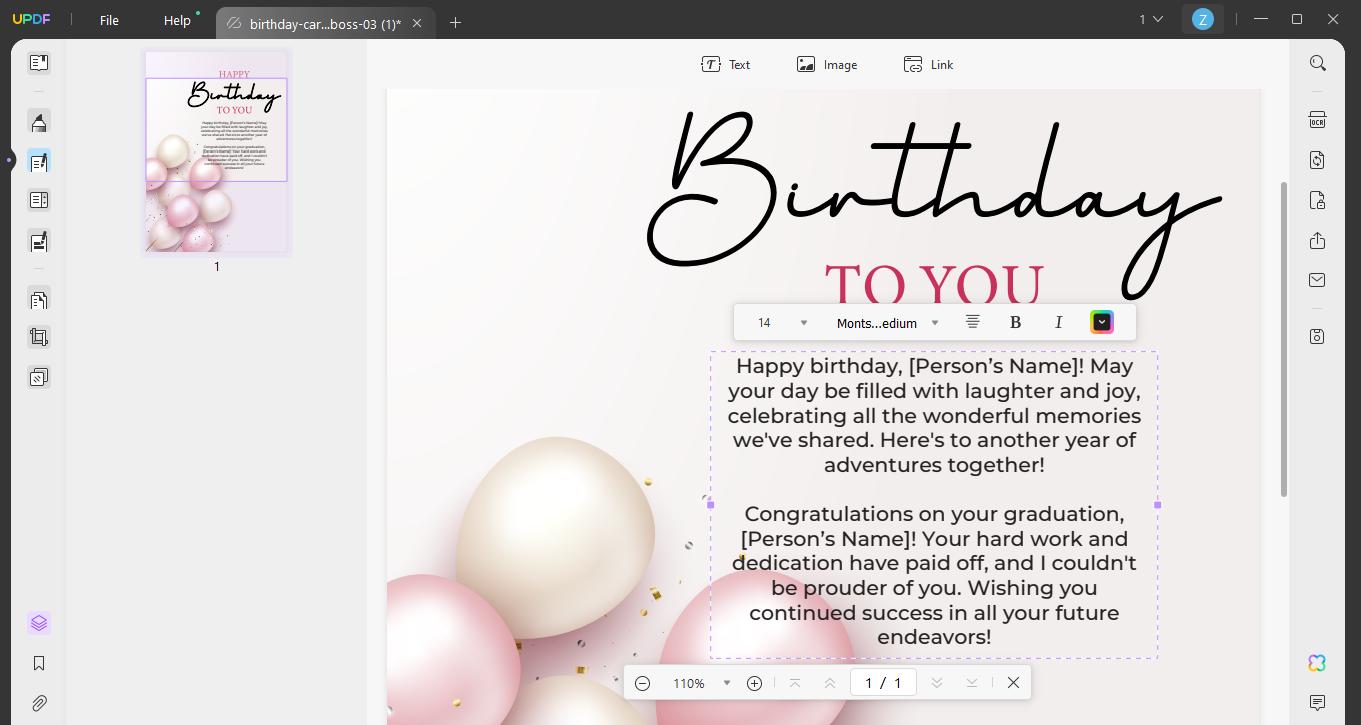Toggle italic formatting
Viewport: 1361px width, 725px height.
[1058, 322]
